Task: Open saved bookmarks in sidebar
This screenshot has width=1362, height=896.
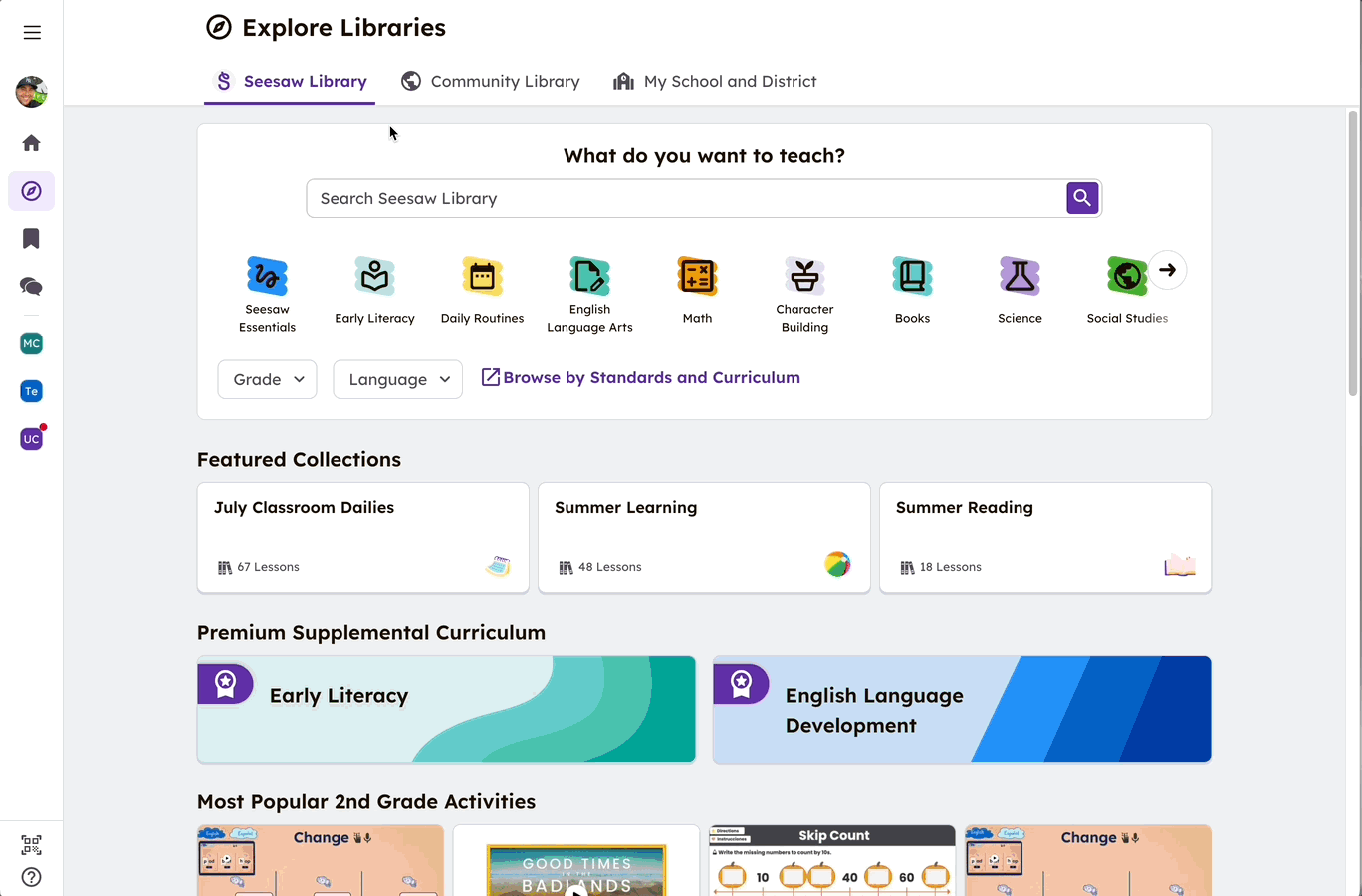Action: pyautogui.click(x=31, y=239)
